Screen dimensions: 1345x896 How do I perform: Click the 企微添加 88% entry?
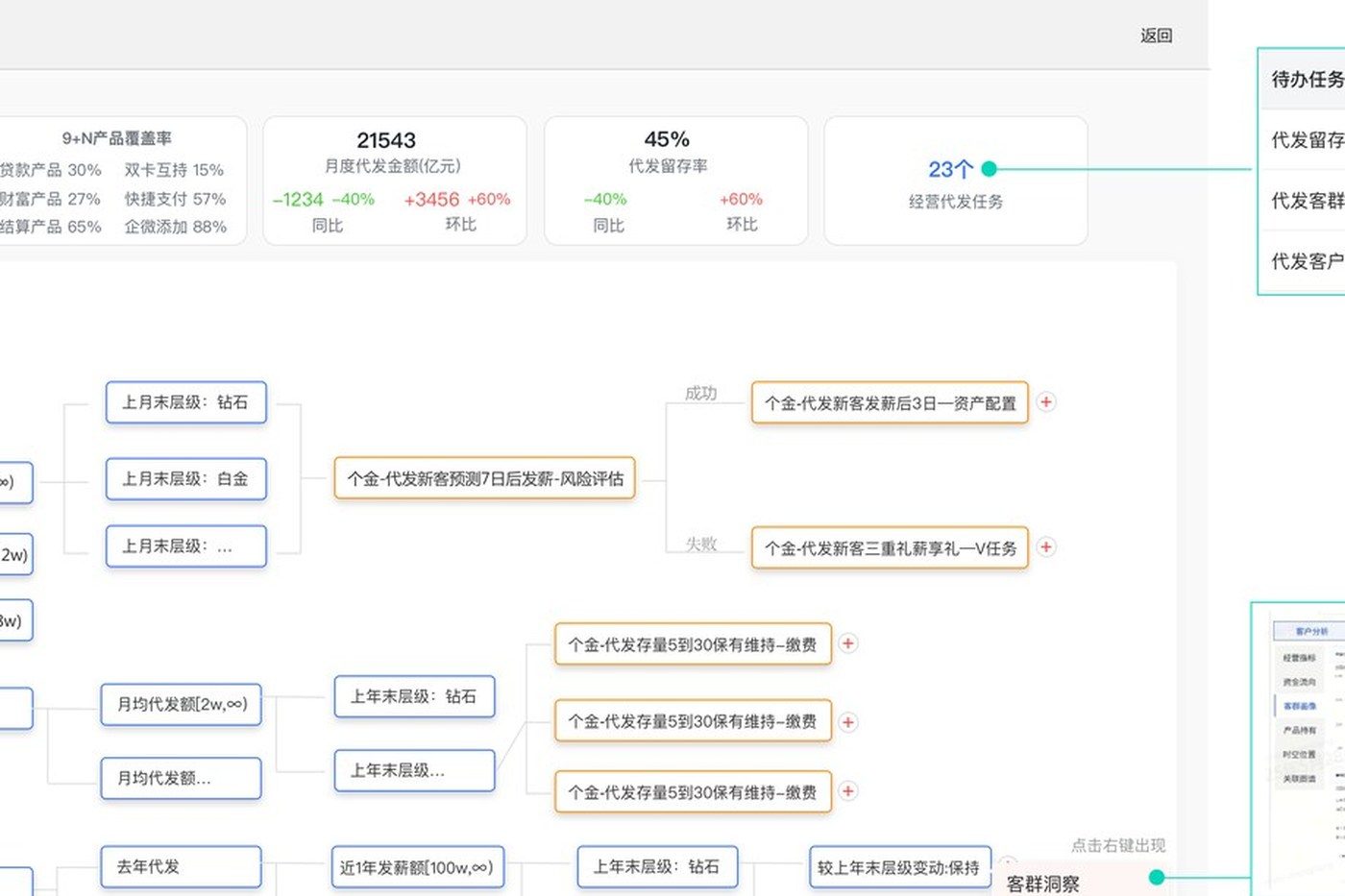[x=176, y=227]
